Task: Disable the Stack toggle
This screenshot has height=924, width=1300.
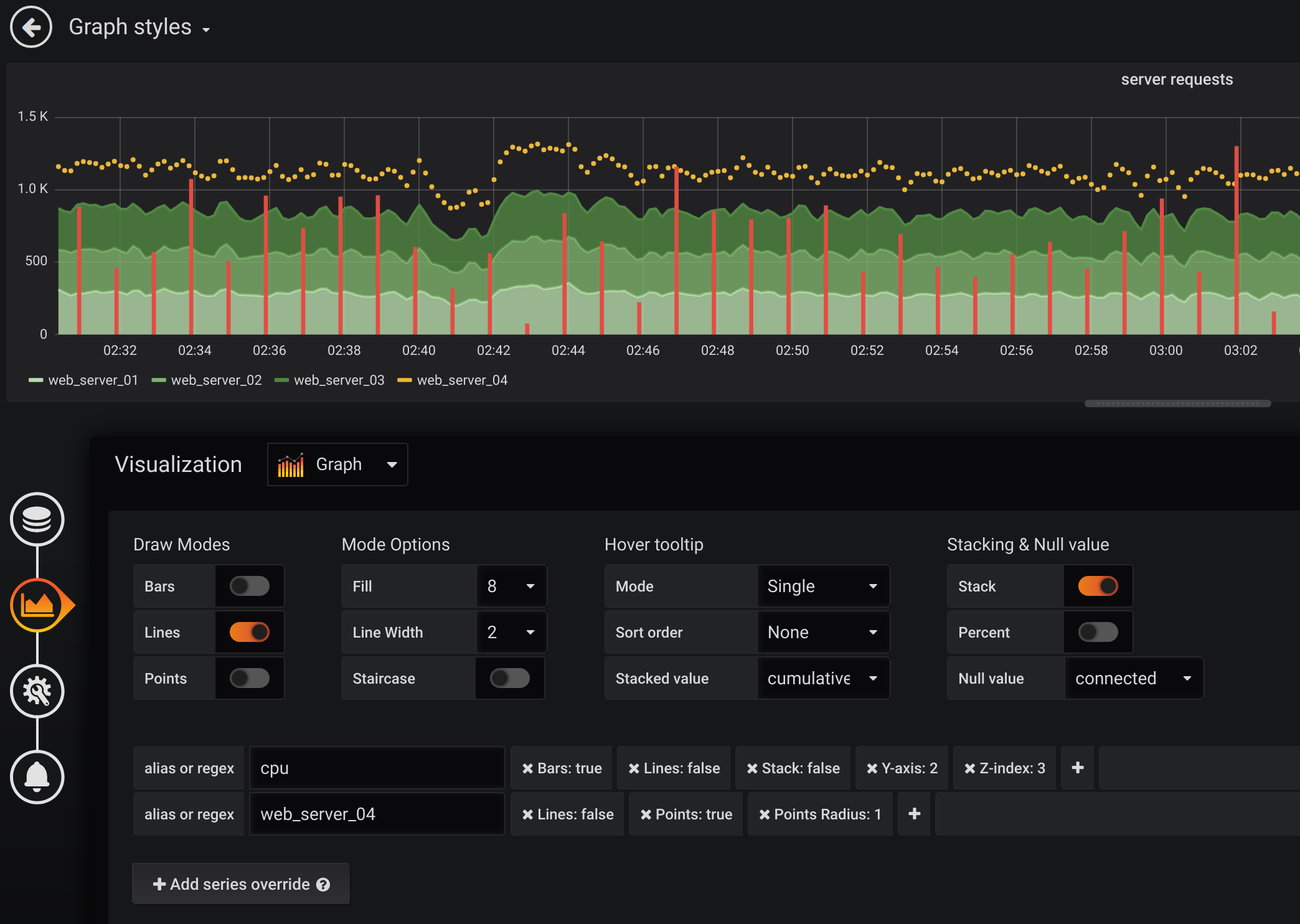Action: (1098, 586)
